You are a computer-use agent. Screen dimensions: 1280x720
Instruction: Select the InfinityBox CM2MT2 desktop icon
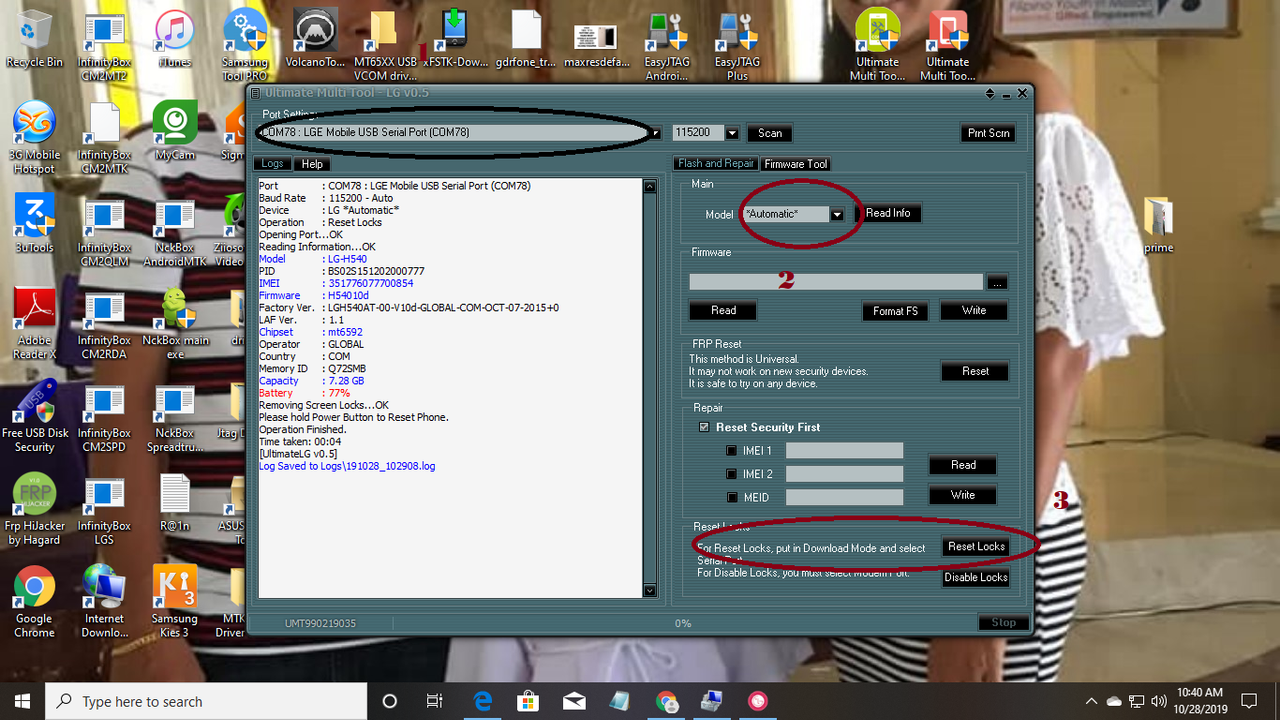coord(104,45)
